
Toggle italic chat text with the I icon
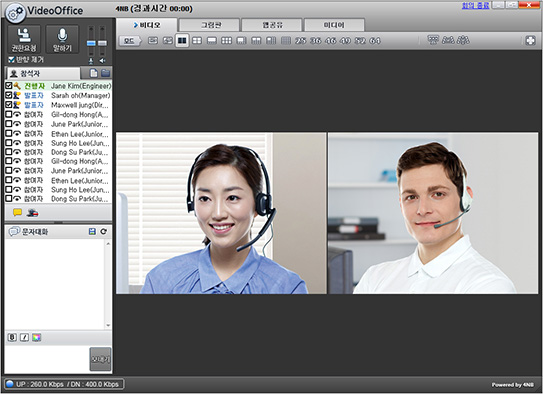click(25, 337)
